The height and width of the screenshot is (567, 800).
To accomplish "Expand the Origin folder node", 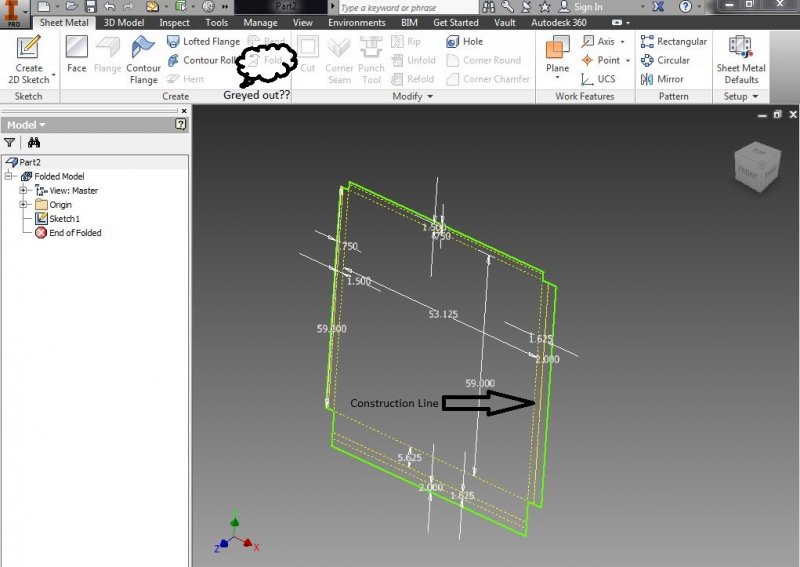I will [23, 204].
